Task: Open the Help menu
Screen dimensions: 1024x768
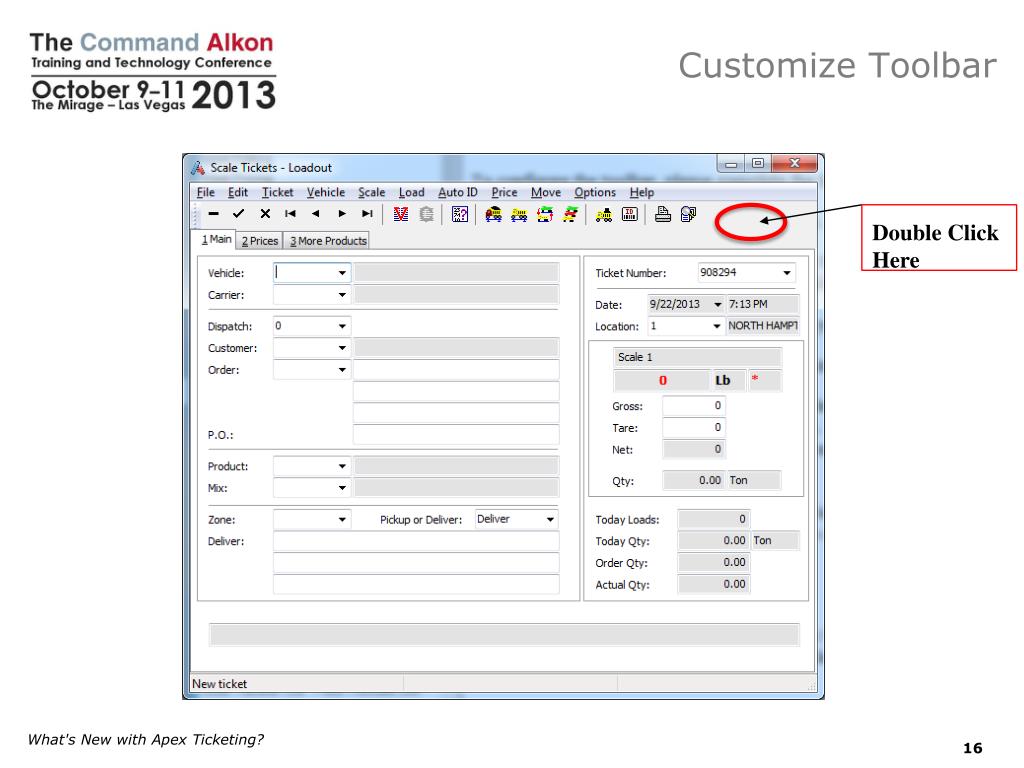Action: pos(642,192)
